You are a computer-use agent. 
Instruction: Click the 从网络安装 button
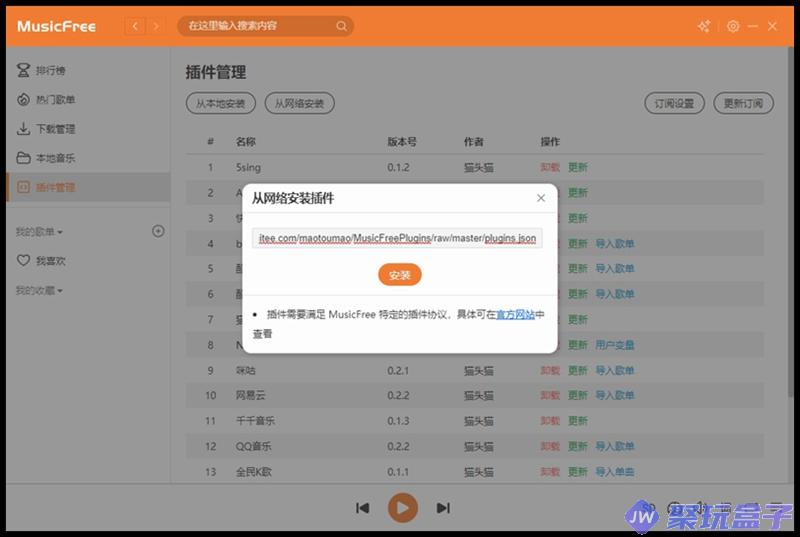point(299,104)
